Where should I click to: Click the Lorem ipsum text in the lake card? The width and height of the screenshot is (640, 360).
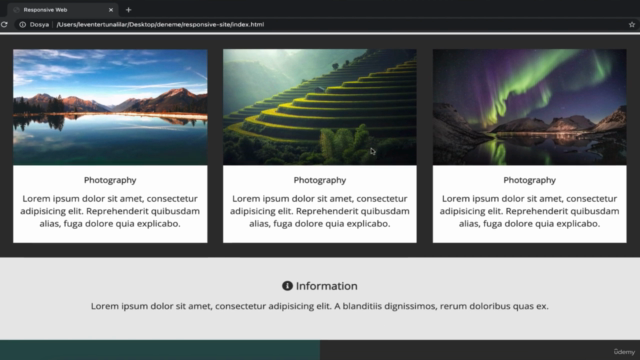(110, 211)
